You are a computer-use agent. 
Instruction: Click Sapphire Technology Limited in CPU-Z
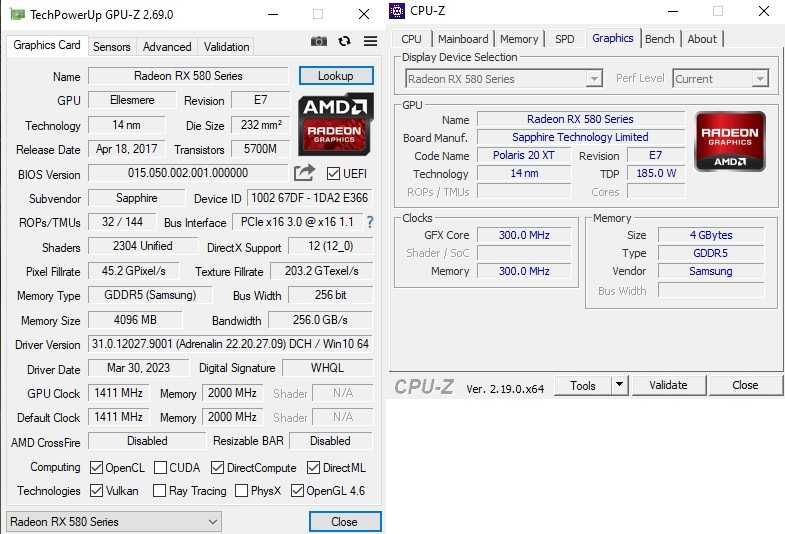[x=580, y=137]
